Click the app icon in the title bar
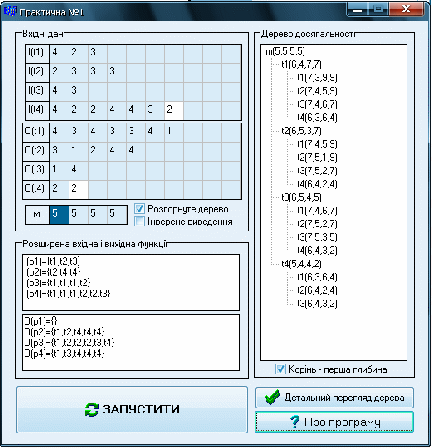The height and width of the screenshot is (448, 432). tap(10, 12)
